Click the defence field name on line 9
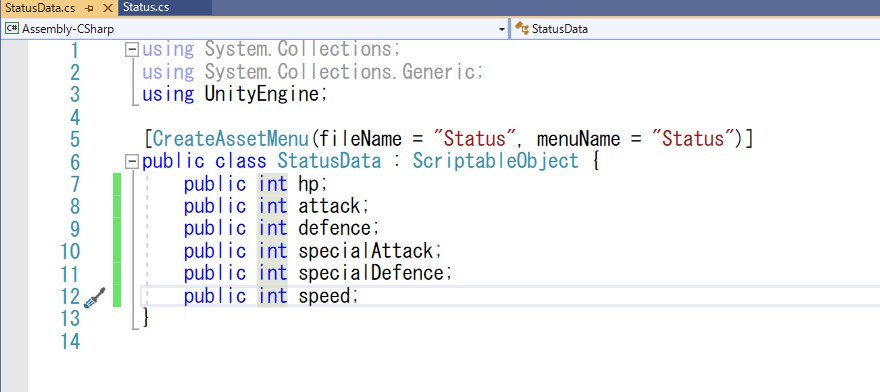The height and width of the screenshot is (392, 880). 334,229
